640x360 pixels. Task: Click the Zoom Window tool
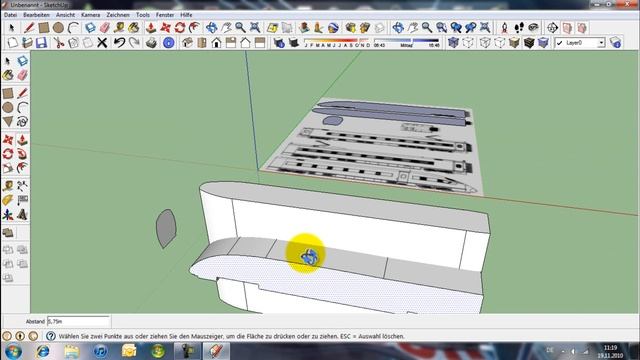pyautogui.click(x=442, y=28)
